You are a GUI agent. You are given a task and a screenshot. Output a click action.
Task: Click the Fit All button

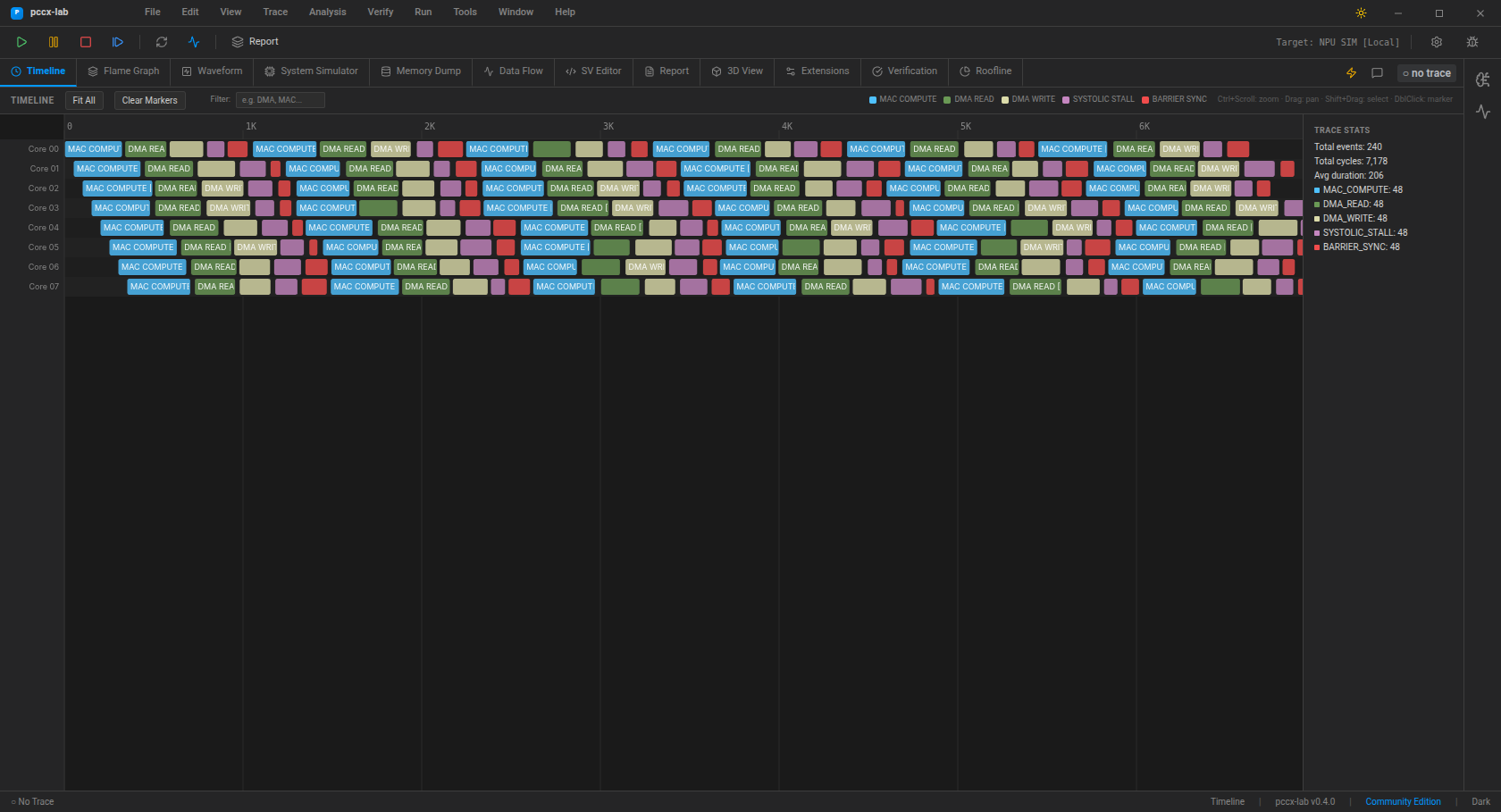[x=84, y=101]
